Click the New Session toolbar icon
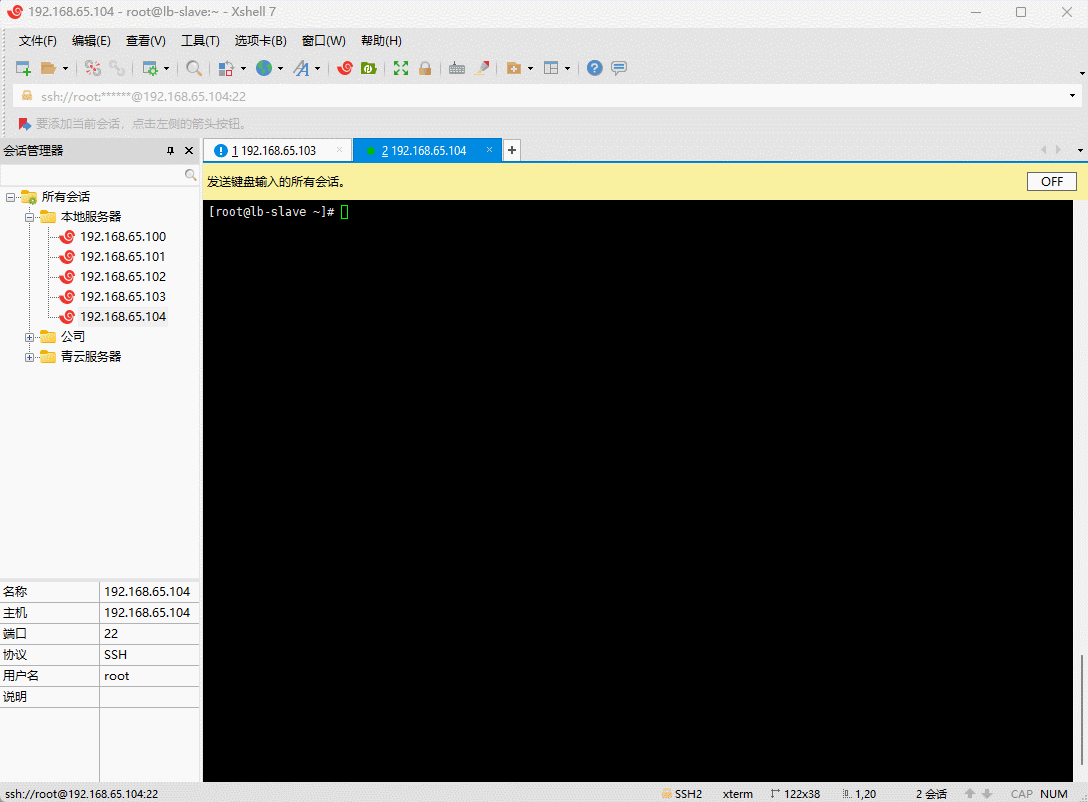 (23, 68)
